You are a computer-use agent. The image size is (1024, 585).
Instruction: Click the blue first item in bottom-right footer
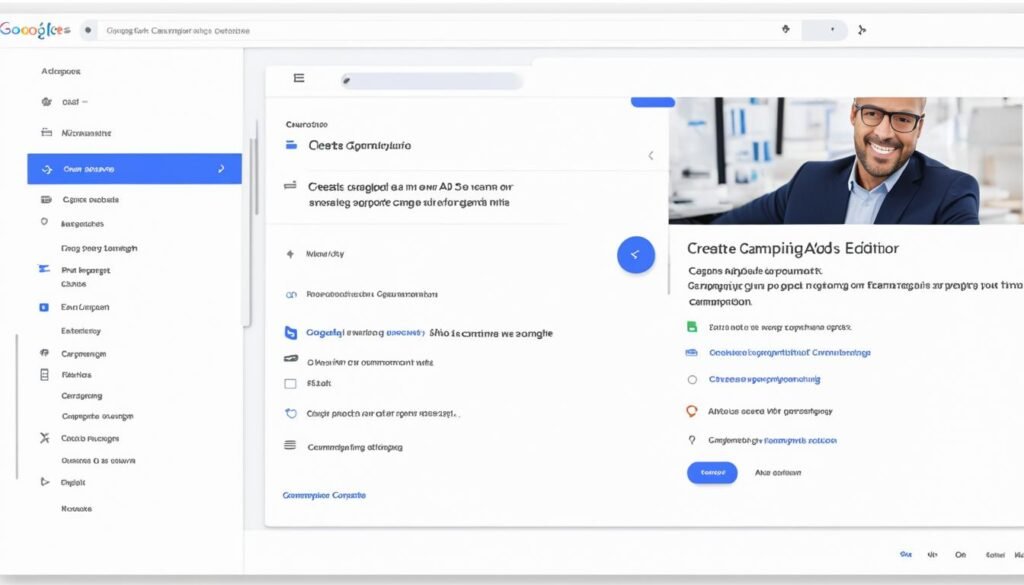point(905,554)
